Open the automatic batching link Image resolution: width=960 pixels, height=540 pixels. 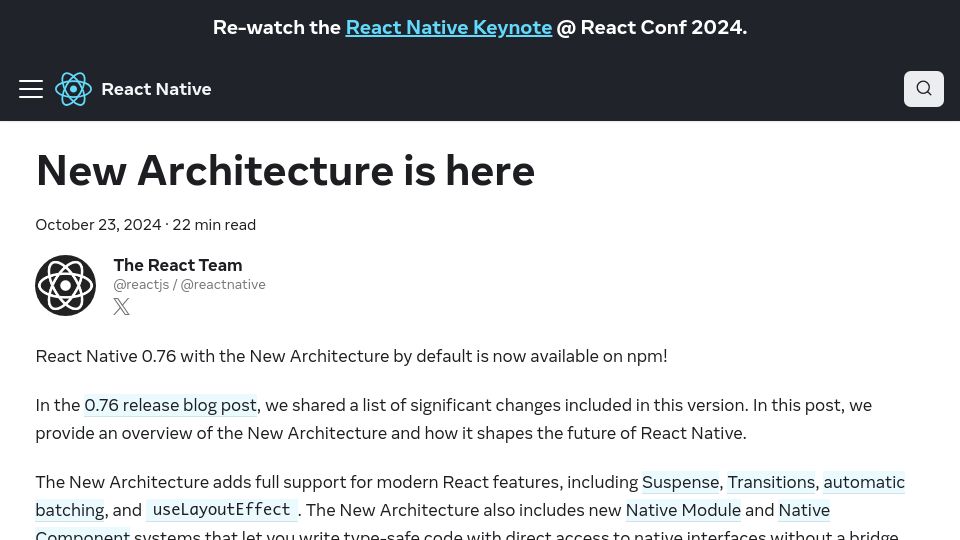pos(864,482)
